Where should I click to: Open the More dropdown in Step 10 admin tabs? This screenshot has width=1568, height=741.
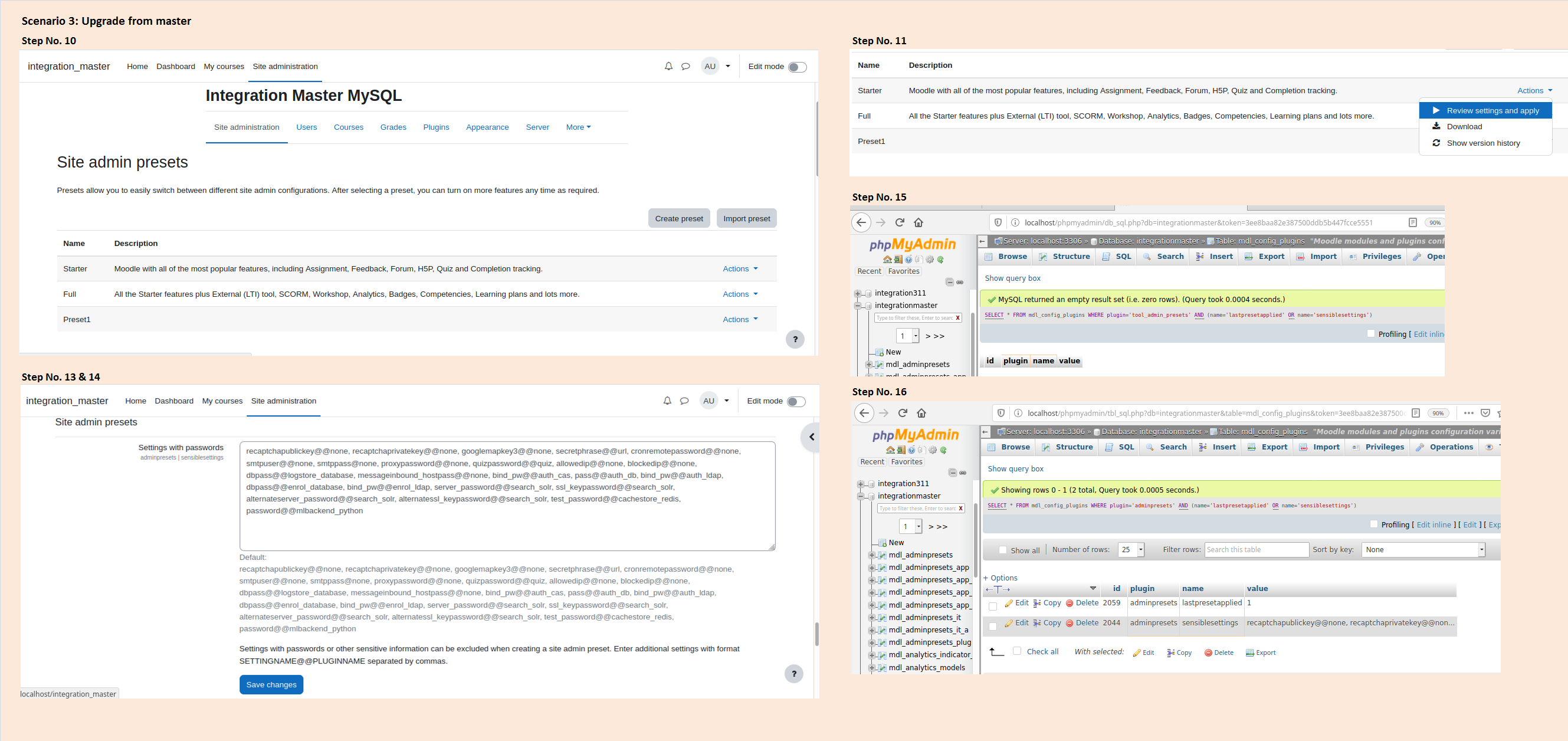tap(578, 127)
